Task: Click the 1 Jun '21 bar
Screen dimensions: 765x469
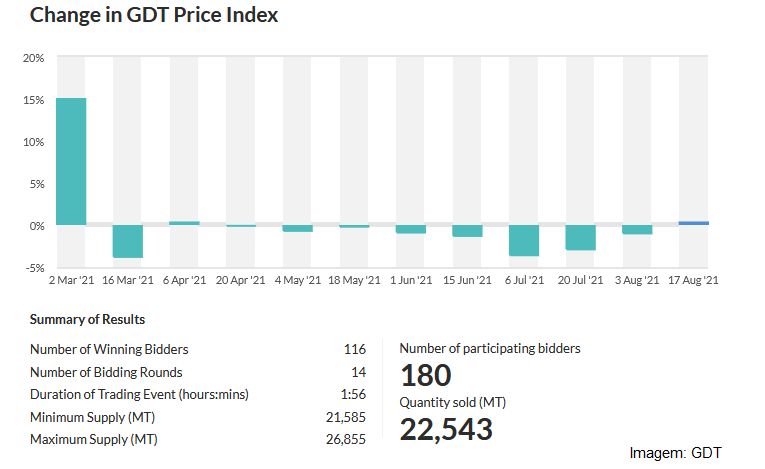Action: click(411, 229)
